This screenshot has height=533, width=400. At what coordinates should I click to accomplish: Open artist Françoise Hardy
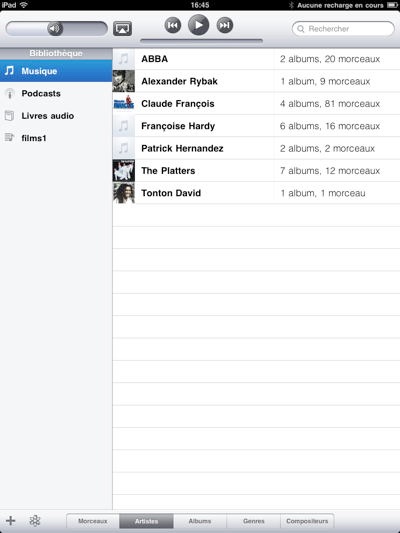(256, 126)
